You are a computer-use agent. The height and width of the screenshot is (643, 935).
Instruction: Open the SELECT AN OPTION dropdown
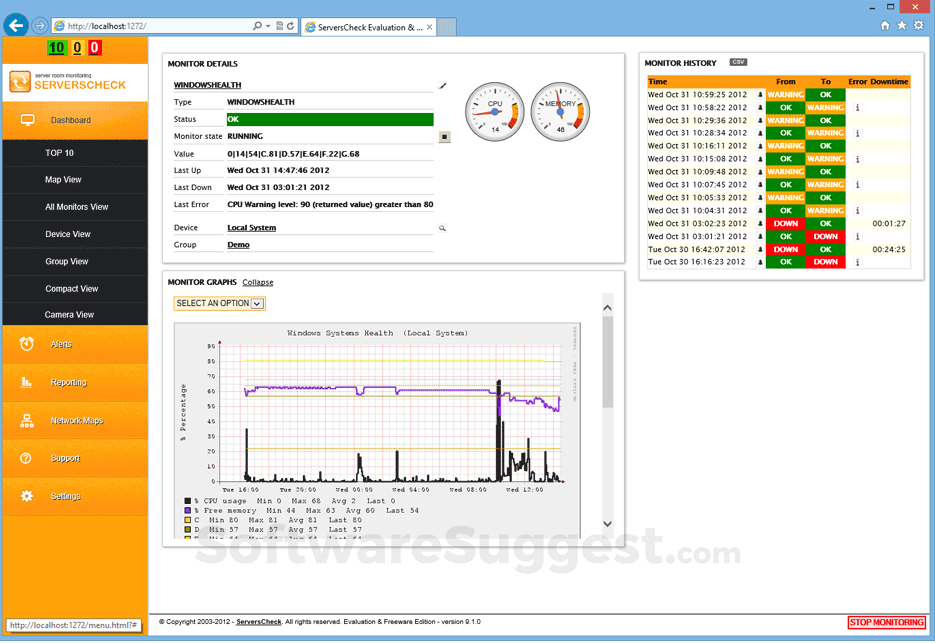click(x=219, y=302)
